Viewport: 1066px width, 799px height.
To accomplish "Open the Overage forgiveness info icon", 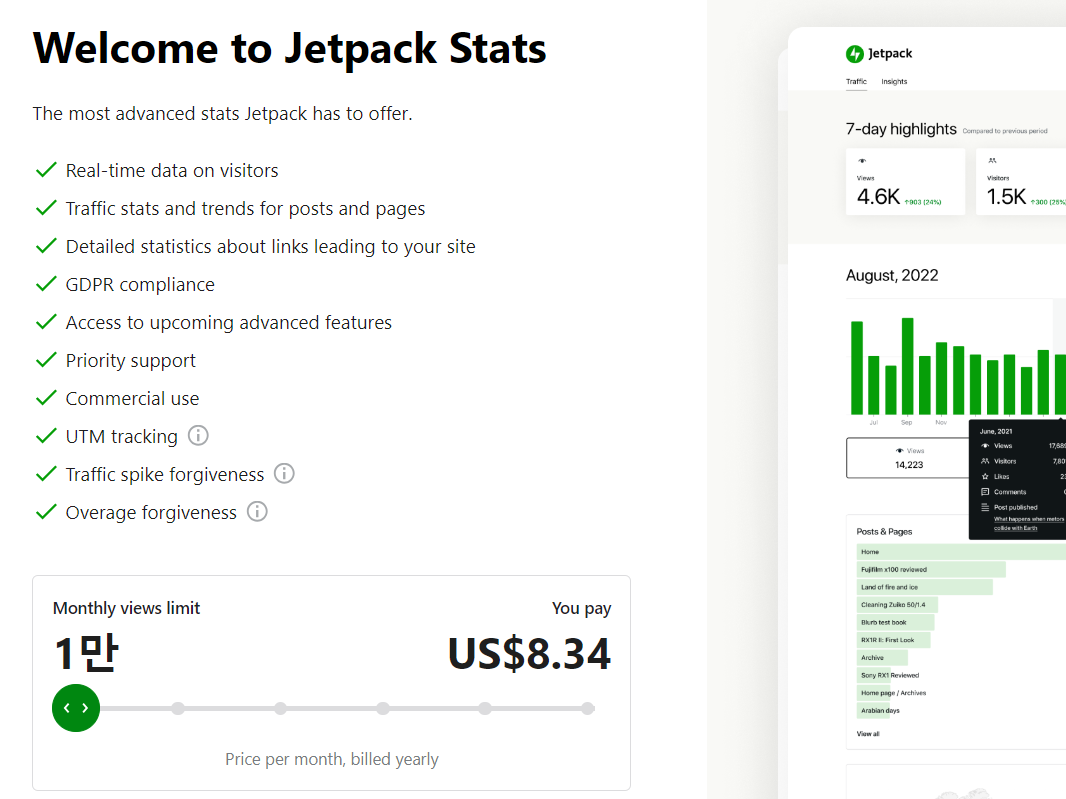I will pyautogui.click(x=258, y=511).
